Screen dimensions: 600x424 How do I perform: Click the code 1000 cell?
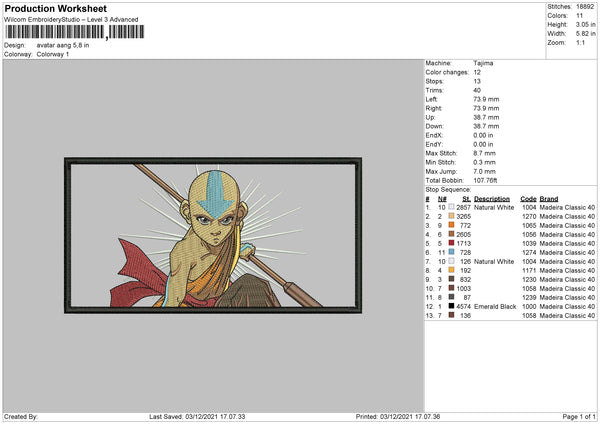click(529, 306)
